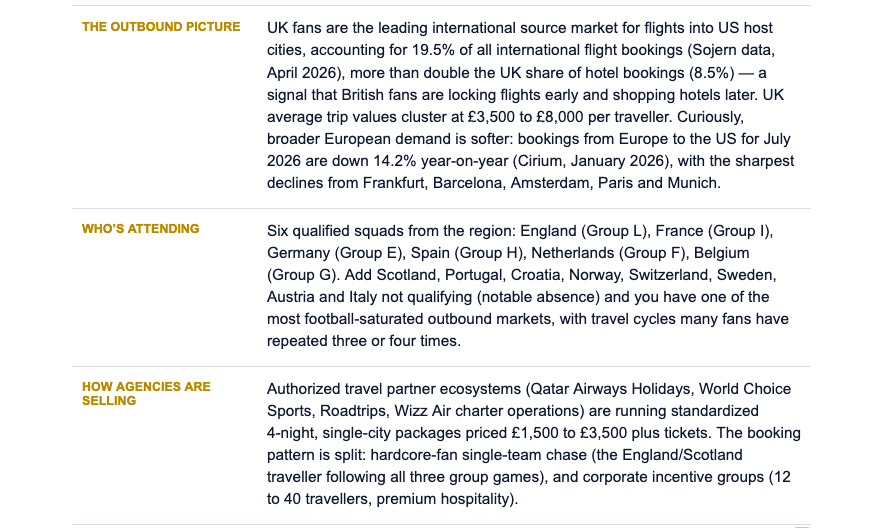Click "Netherlands (Group F)" text
This screenshot has height=528, width=891.
tap(608, 253)
